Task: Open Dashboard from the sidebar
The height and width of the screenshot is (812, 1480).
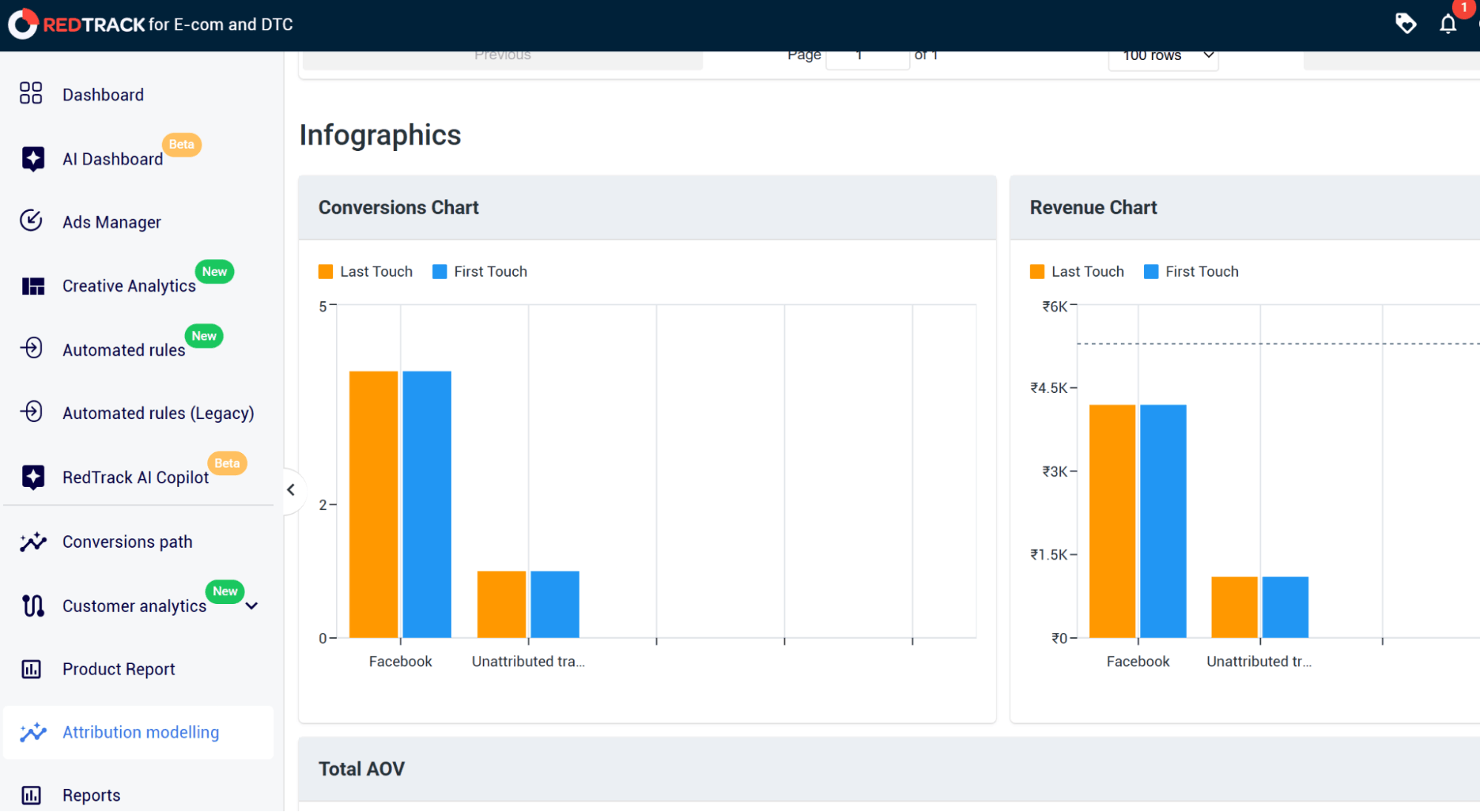Action: click(x=103, y=95)
